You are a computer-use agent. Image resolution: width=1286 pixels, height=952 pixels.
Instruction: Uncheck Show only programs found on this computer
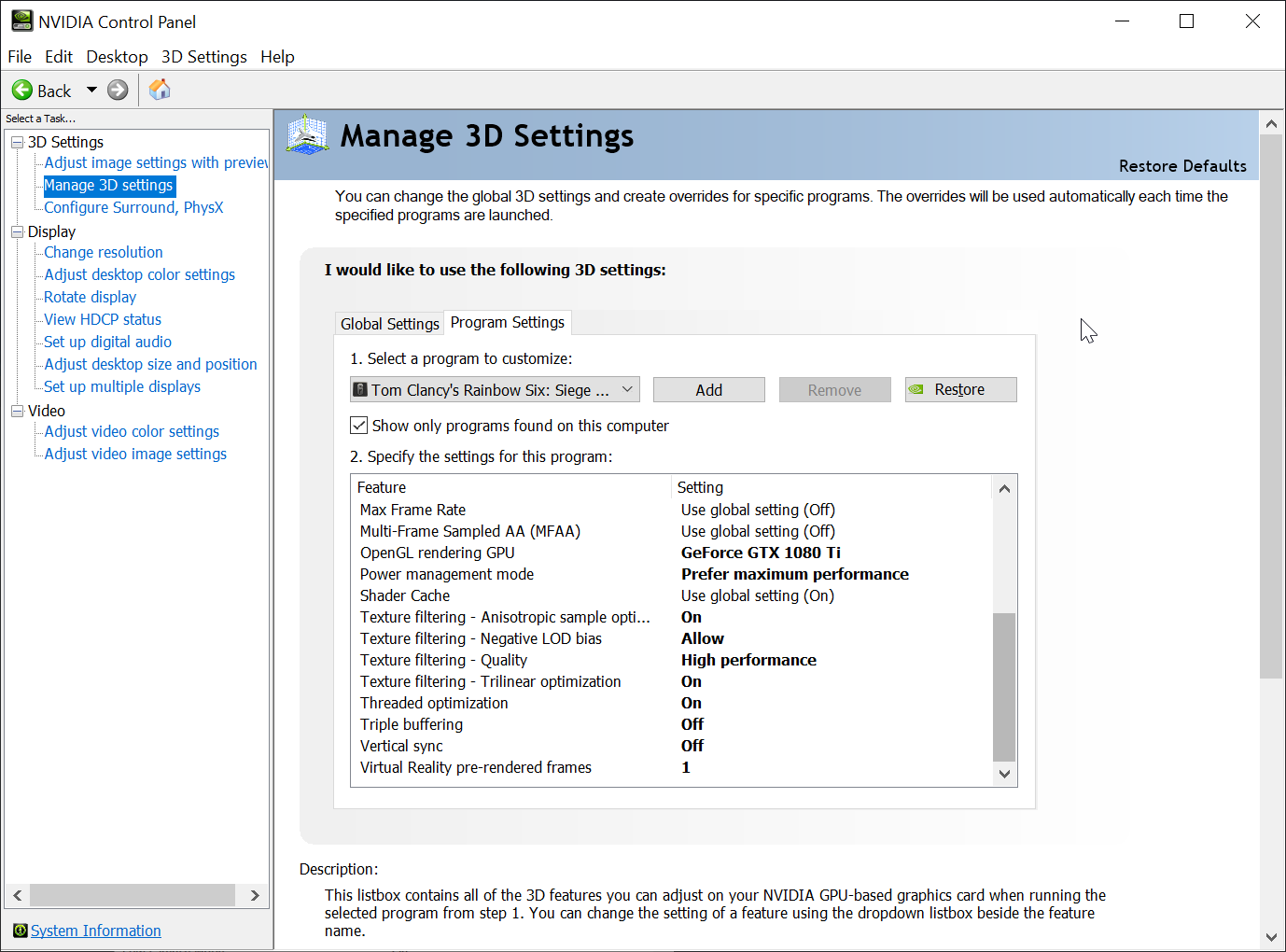pyautogui.click(x=359, y=426)
